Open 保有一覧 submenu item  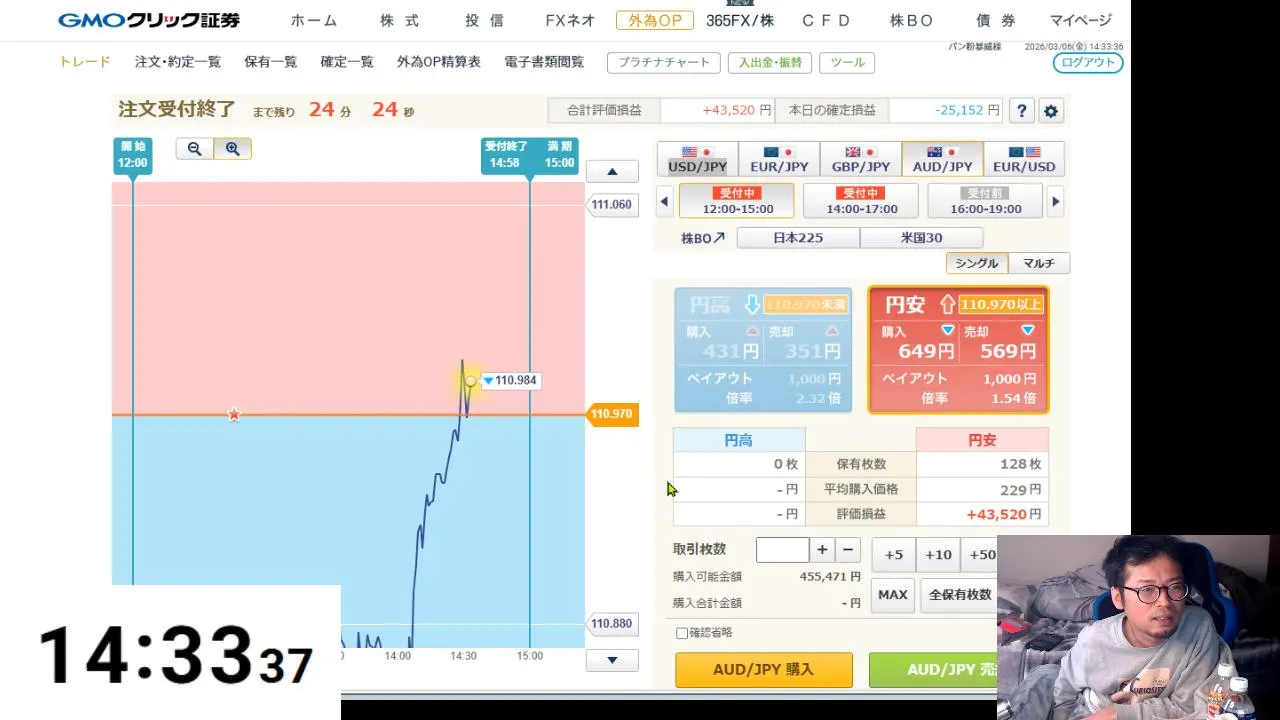pyautogui.click(x=271, y=62)
